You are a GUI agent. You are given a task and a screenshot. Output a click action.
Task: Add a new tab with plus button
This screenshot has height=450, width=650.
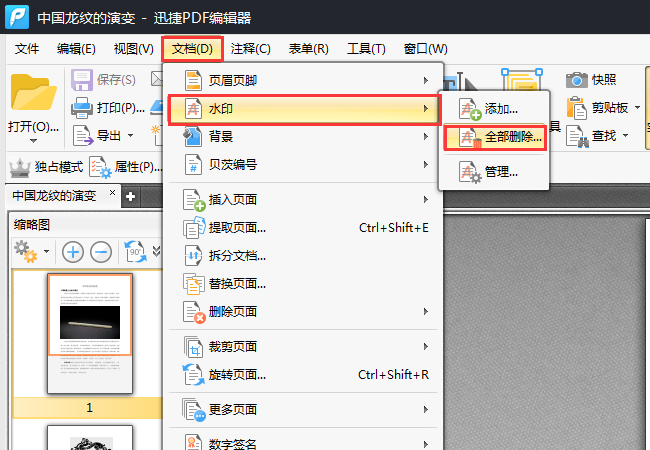[131, 196]
